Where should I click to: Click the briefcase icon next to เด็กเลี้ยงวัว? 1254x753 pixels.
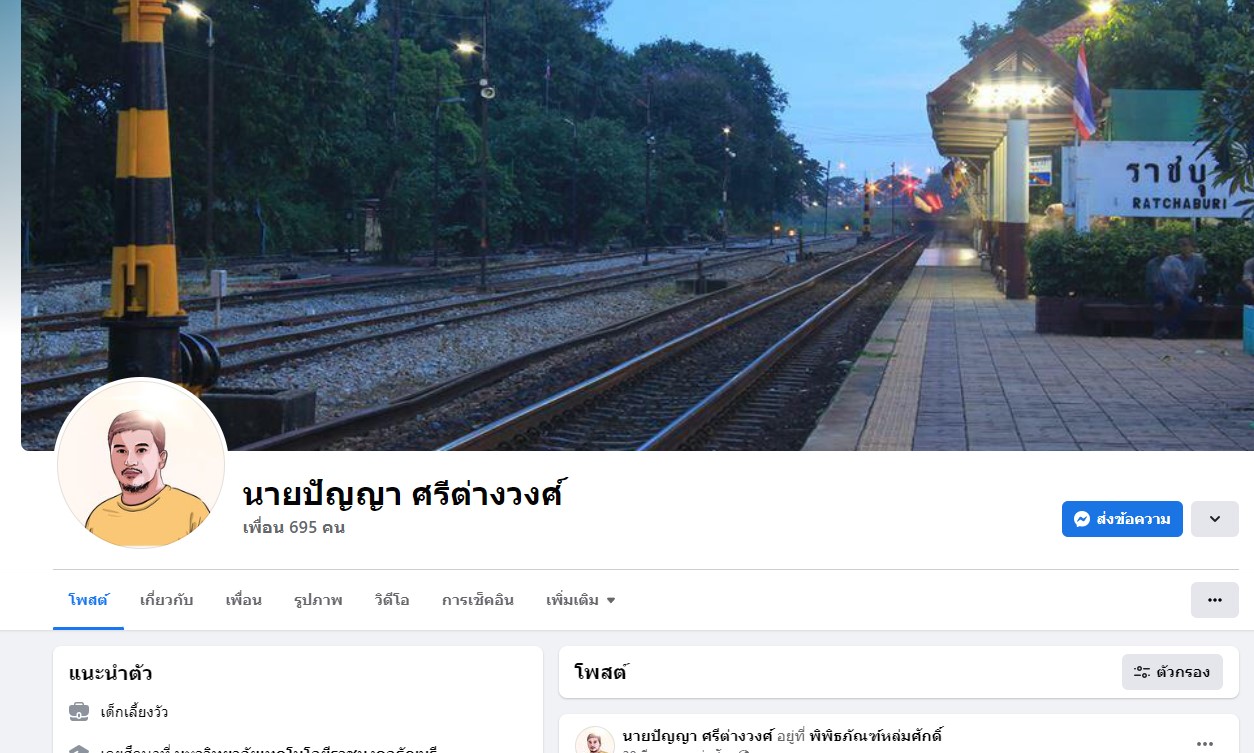pyautogui.click(x=79, y=712)
